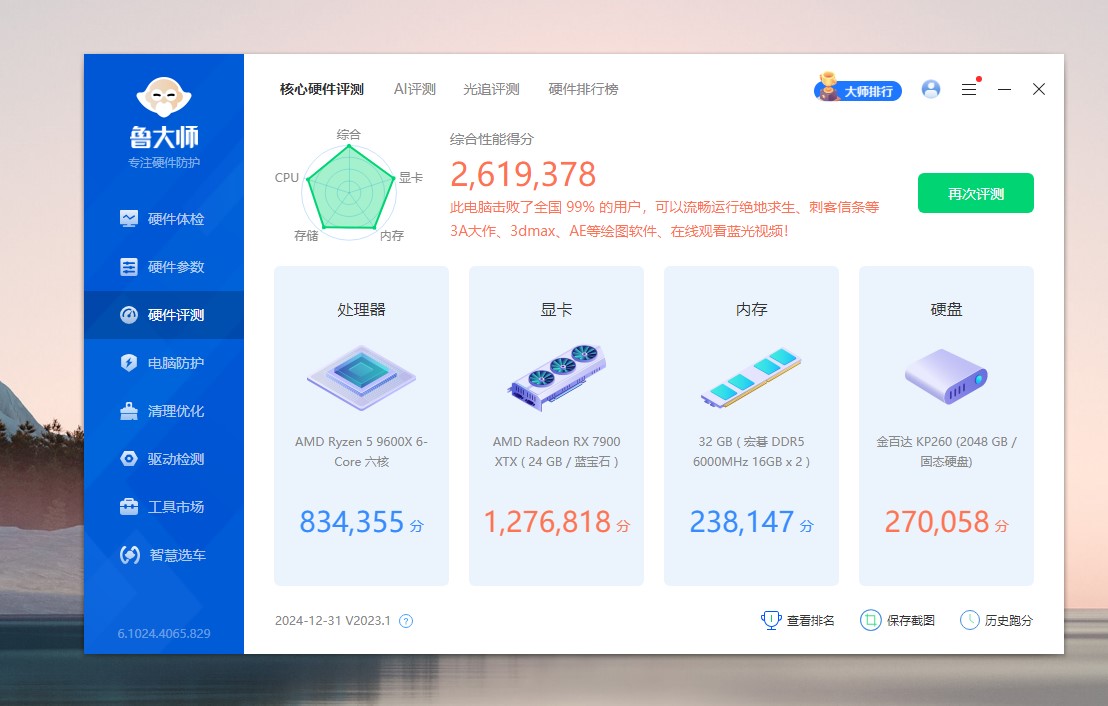The height and width of the screenshot is (706, 1108).
Task: Switch to the 光追评测 tab
Action: [491, 89]
